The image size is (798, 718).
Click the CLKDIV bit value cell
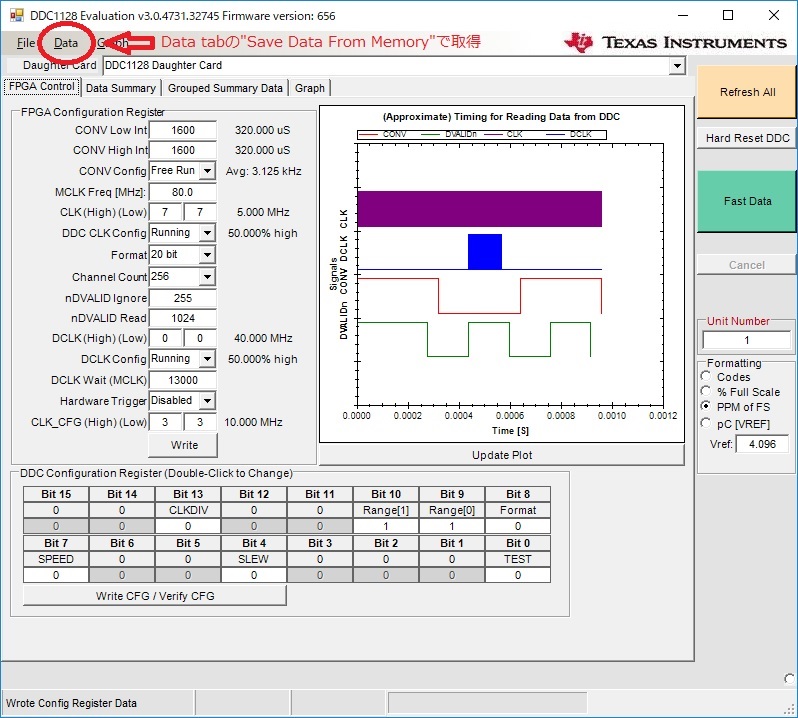point(188,526)
